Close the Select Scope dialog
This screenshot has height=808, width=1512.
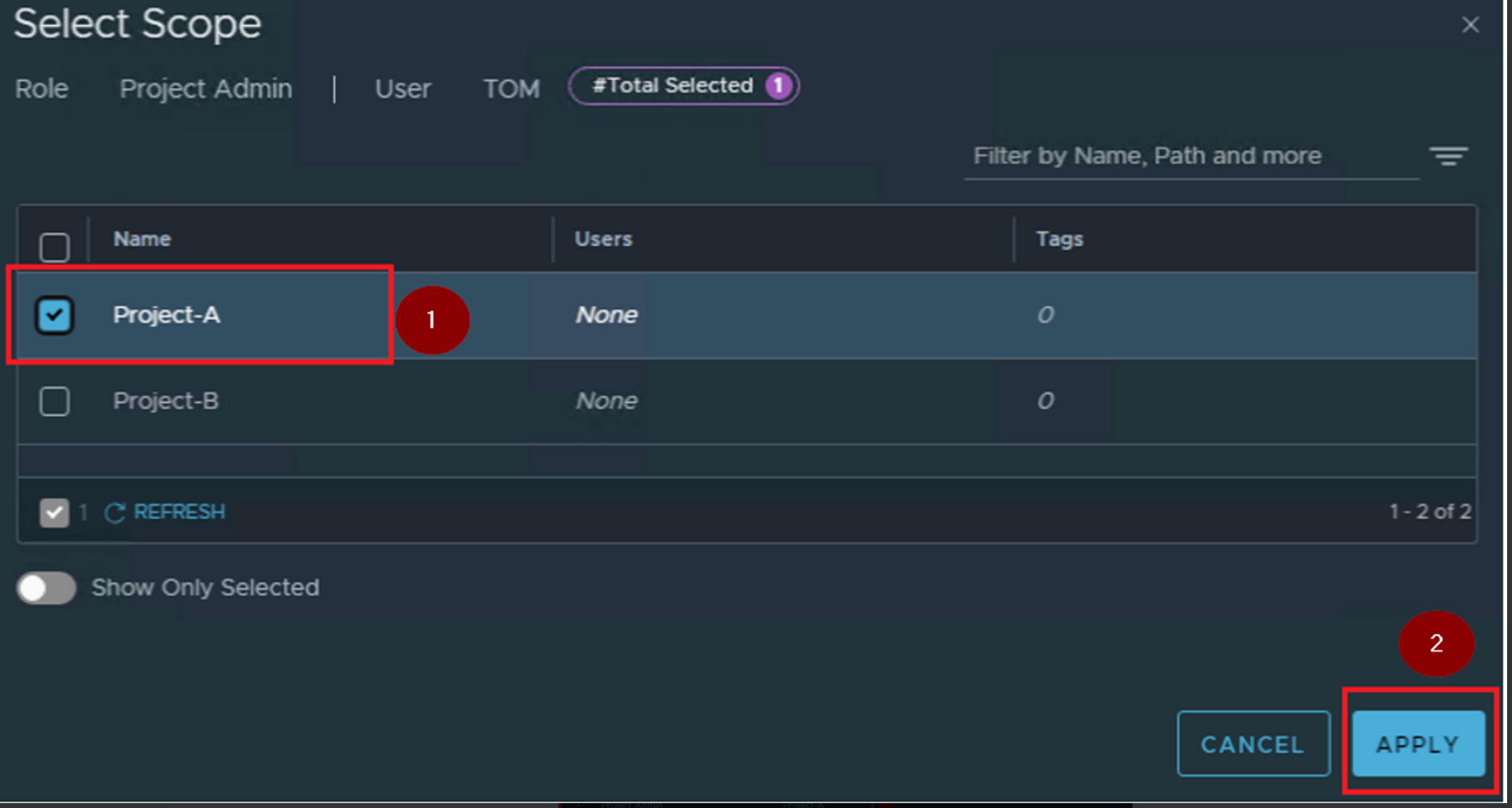[1470, 25]
